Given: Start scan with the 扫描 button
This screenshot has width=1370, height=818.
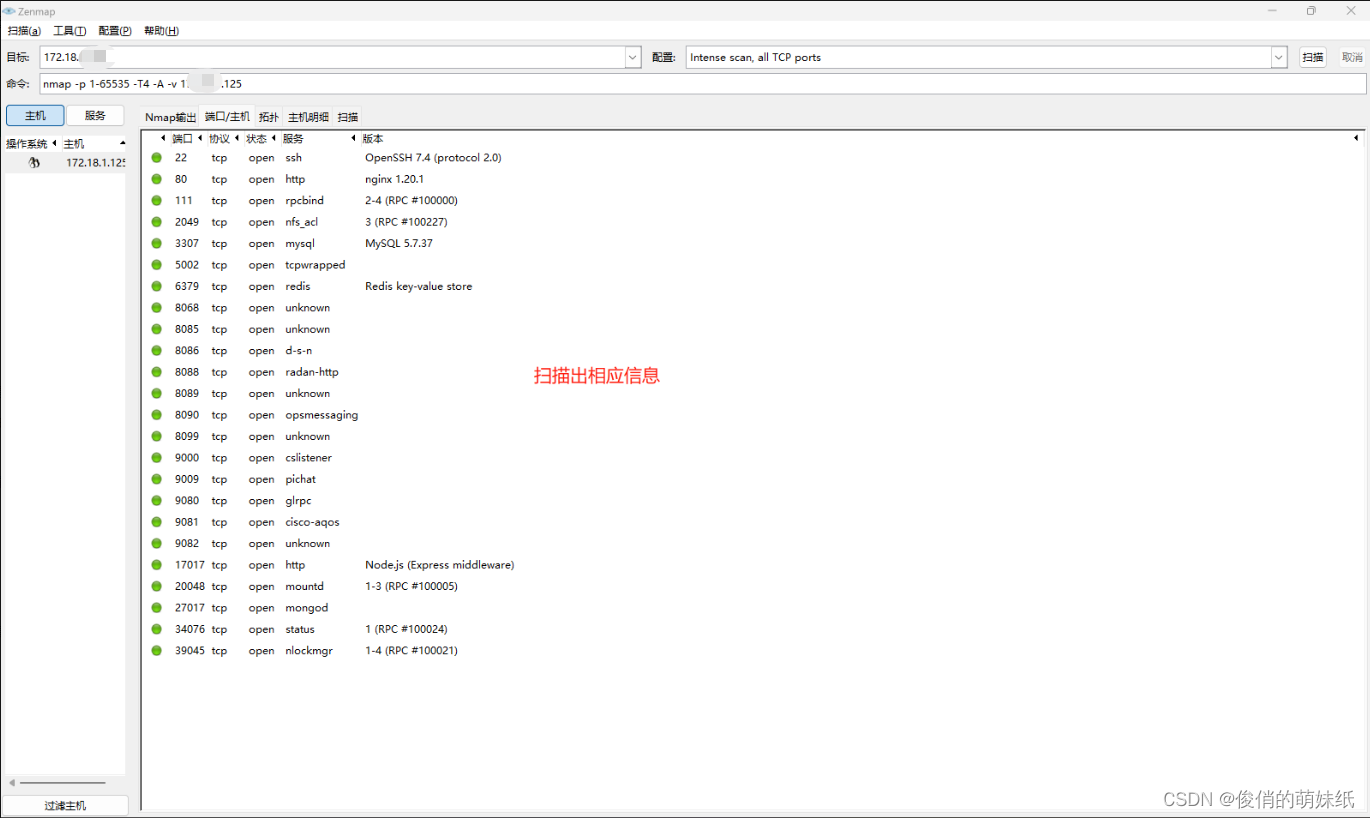Looking at the screenshot, I should 1313,58.
